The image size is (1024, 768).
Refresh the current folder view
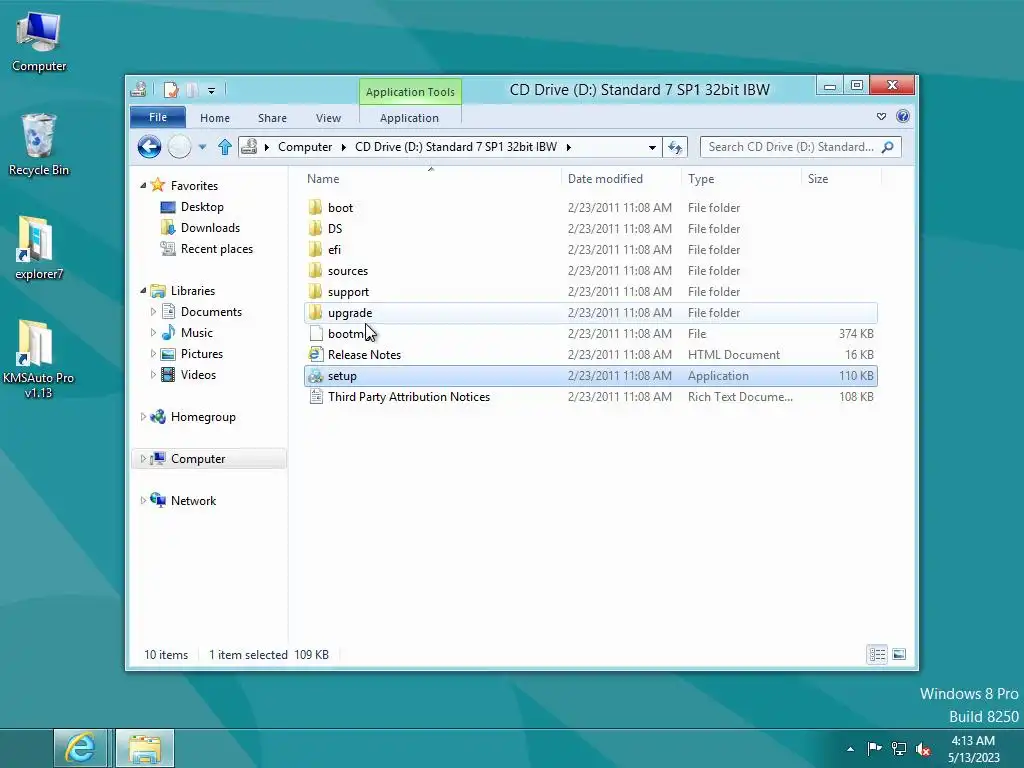[x=675, y=147]
